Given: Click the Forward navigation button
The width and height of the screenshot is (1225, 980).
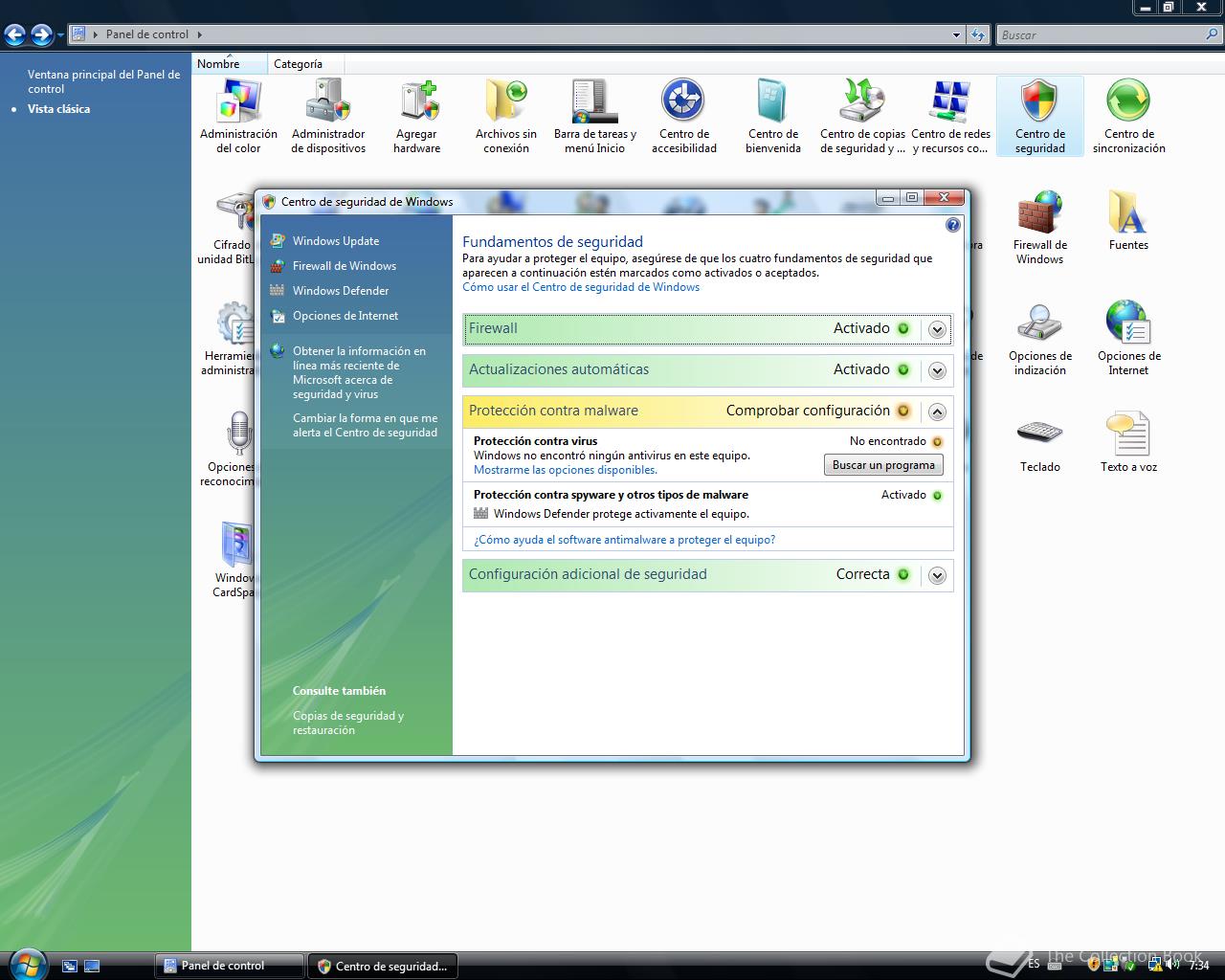Looking at the screenshot, I should click(x=41, y=35).
